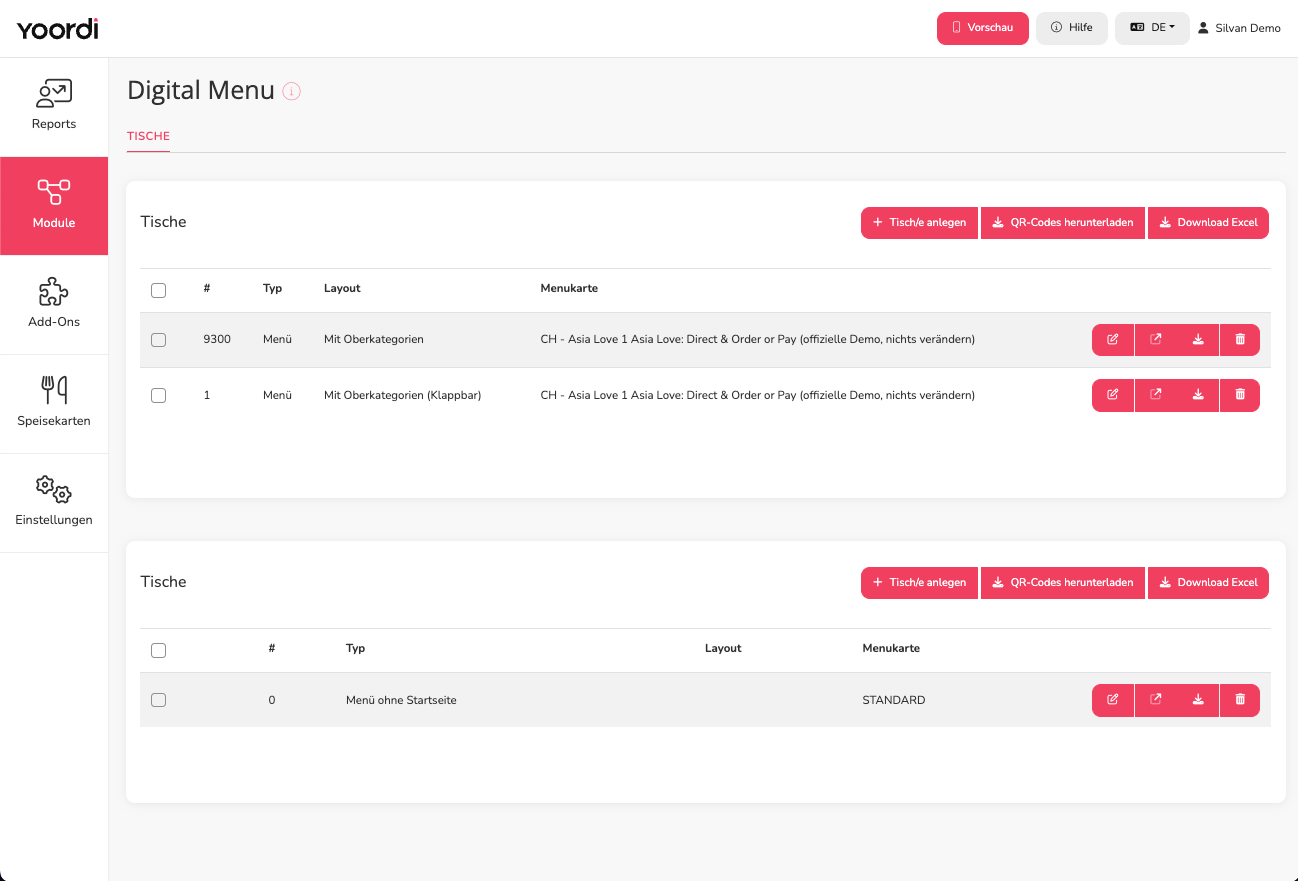Click Menukarte column header in first table
The width and height of the screenshot is (1298, 881).
pyautogui.click(x=569, y=288)
